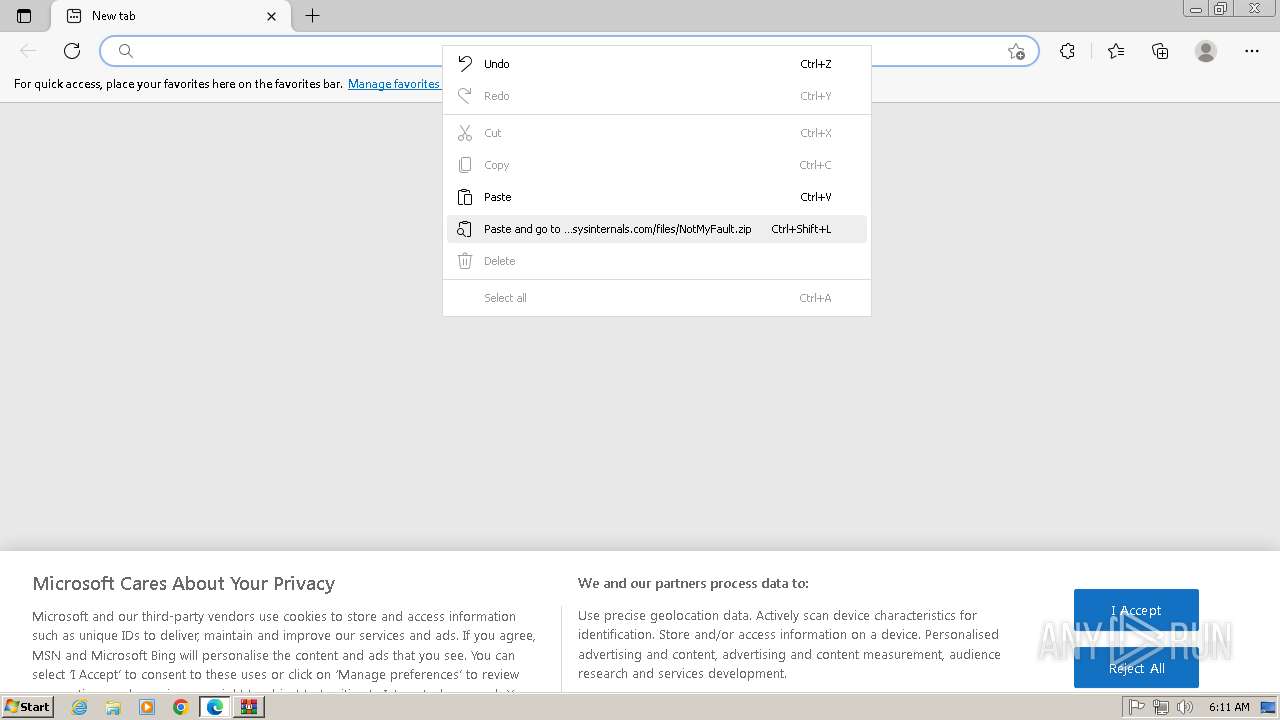Open the Favorites list icon

point(1116,51)
